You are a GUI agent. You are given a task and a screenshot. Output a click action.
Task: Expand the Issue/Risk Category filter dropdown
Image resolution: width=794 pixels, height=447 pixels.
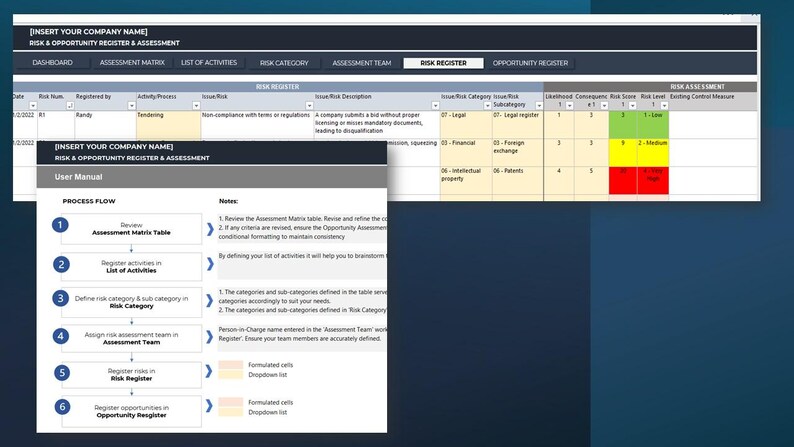487,105
